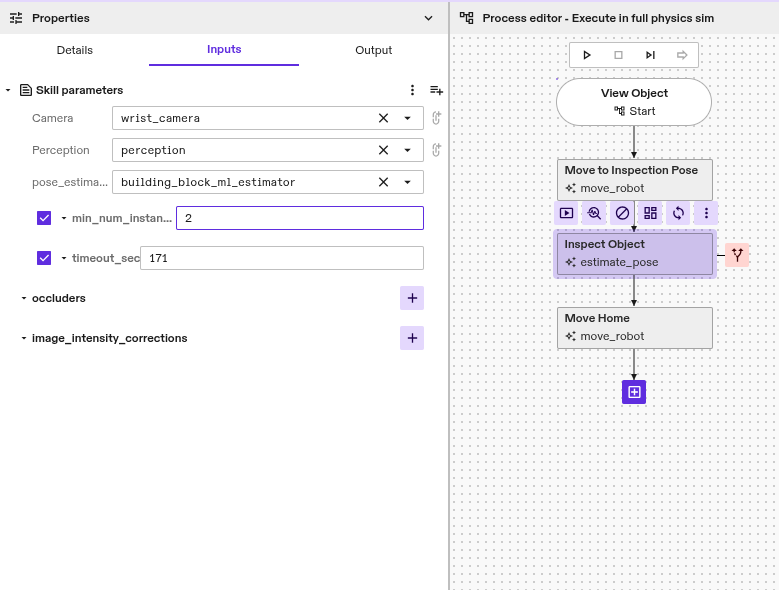Click the loop icon in node toolbar
Screen dimensions: 779x590
point(678,213)
